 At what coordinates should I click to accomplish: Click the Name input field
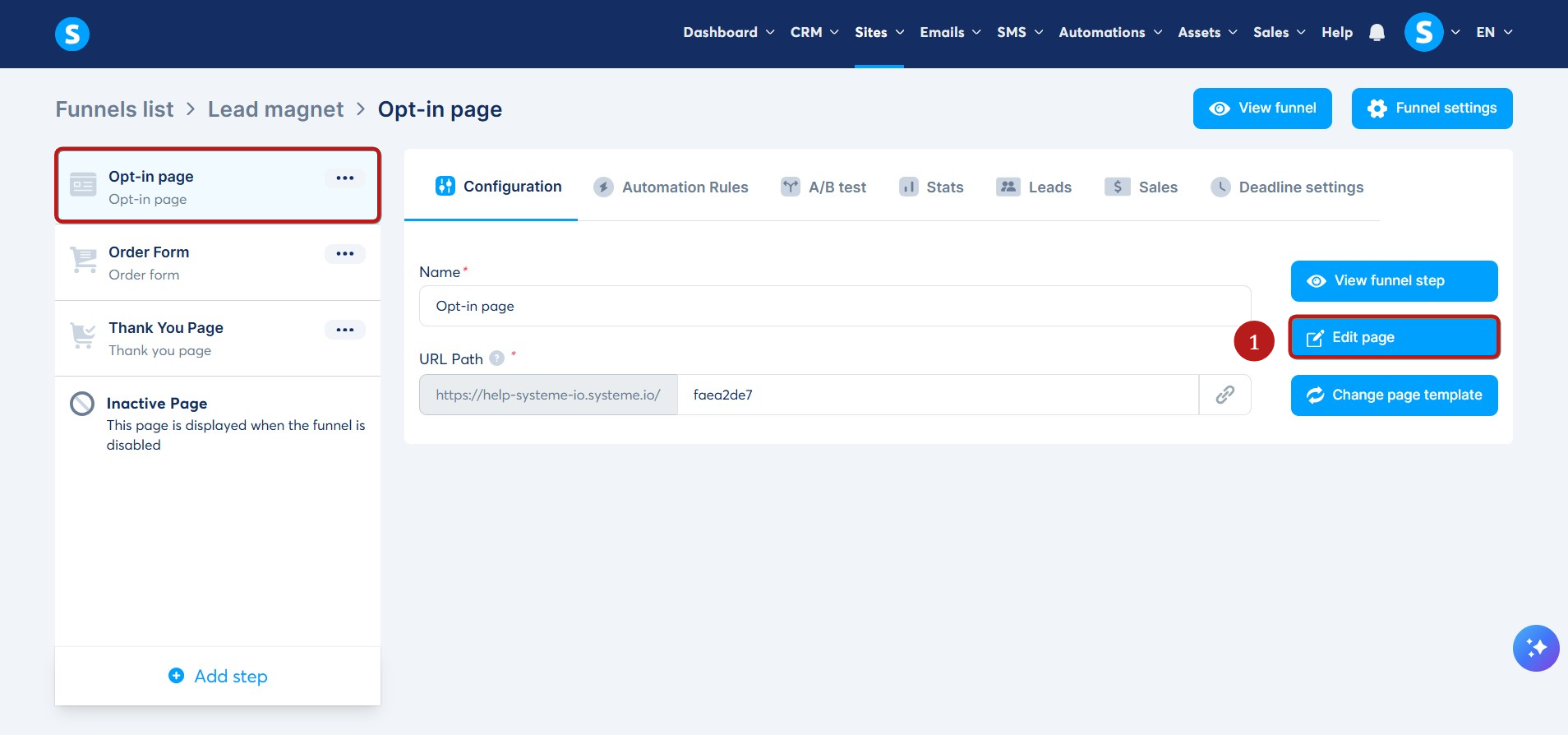coord(835,306)
